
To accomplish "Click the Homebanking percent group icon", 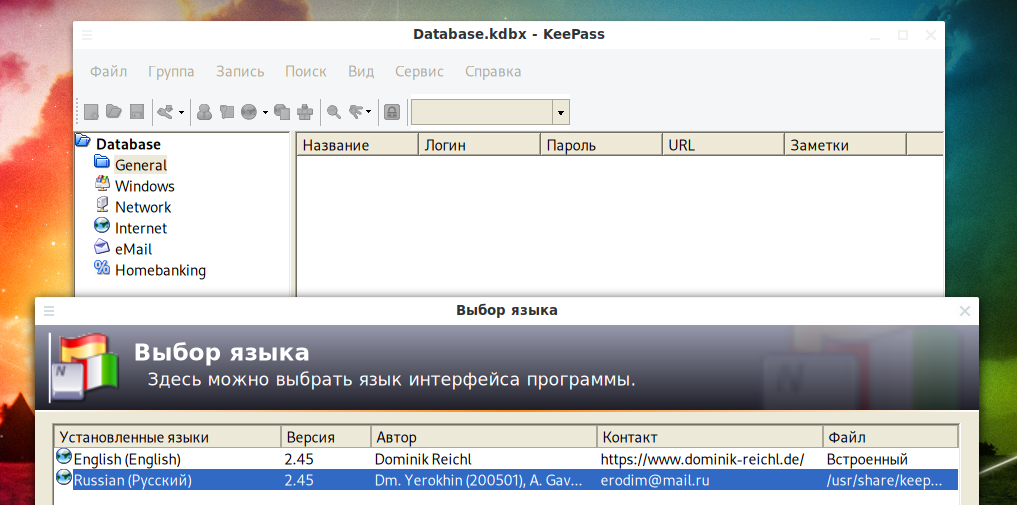I will (x=102, y=267).
